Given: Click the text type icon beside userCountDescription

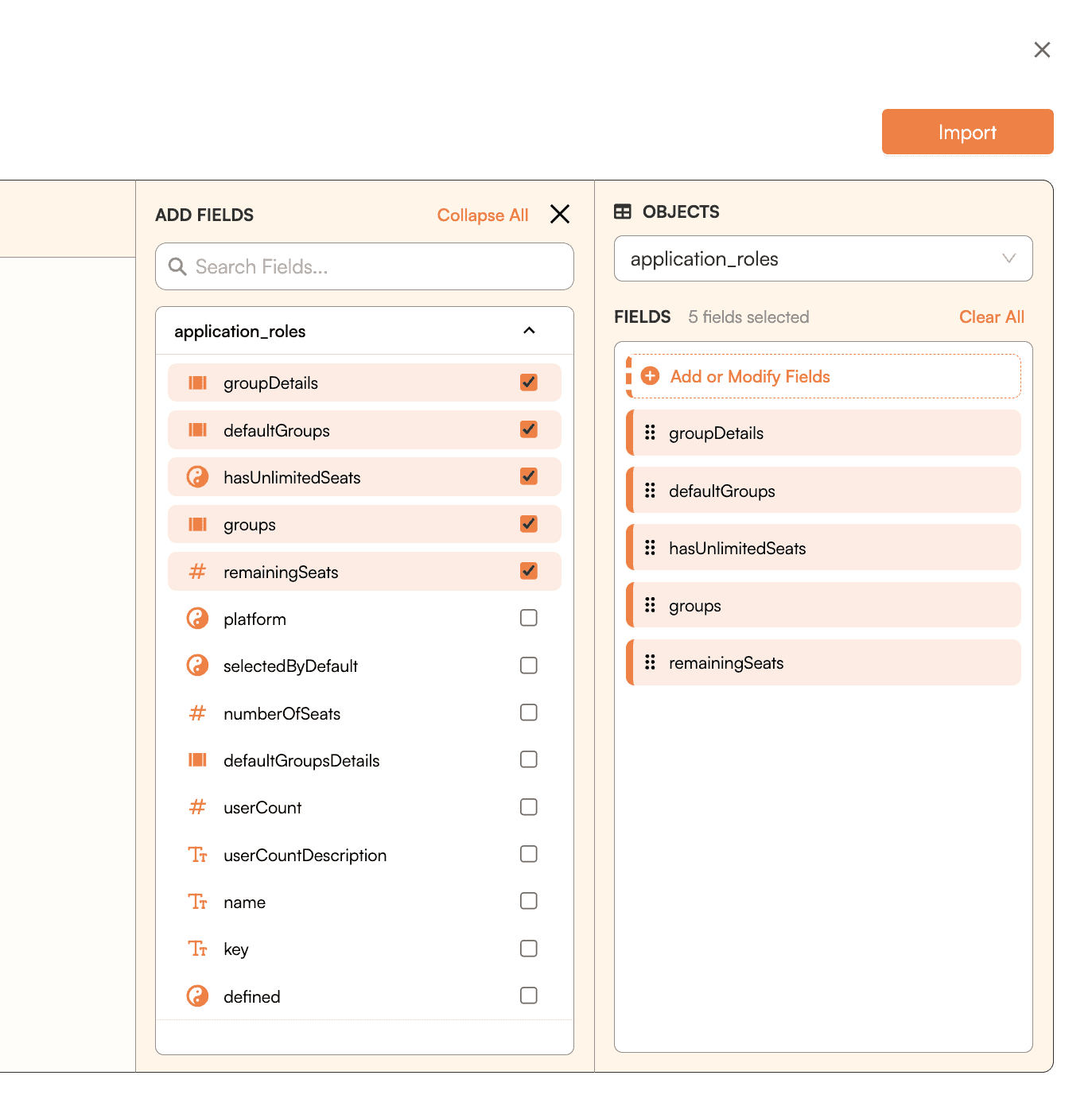Looking at the screenshot, I should point(197,855).
